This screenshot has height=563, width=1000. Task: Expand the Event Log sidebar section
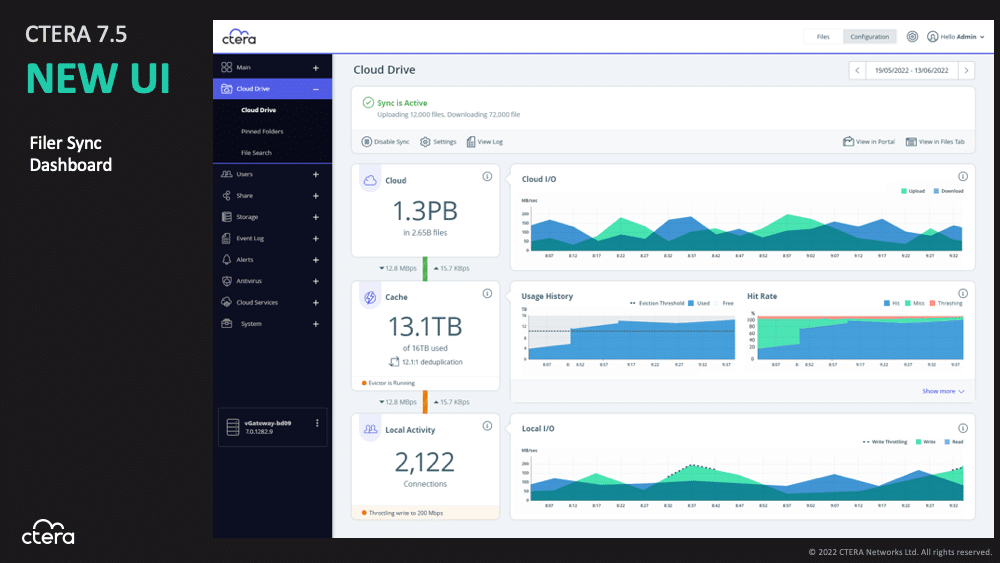pyautogui.click(x=316, y=238)
